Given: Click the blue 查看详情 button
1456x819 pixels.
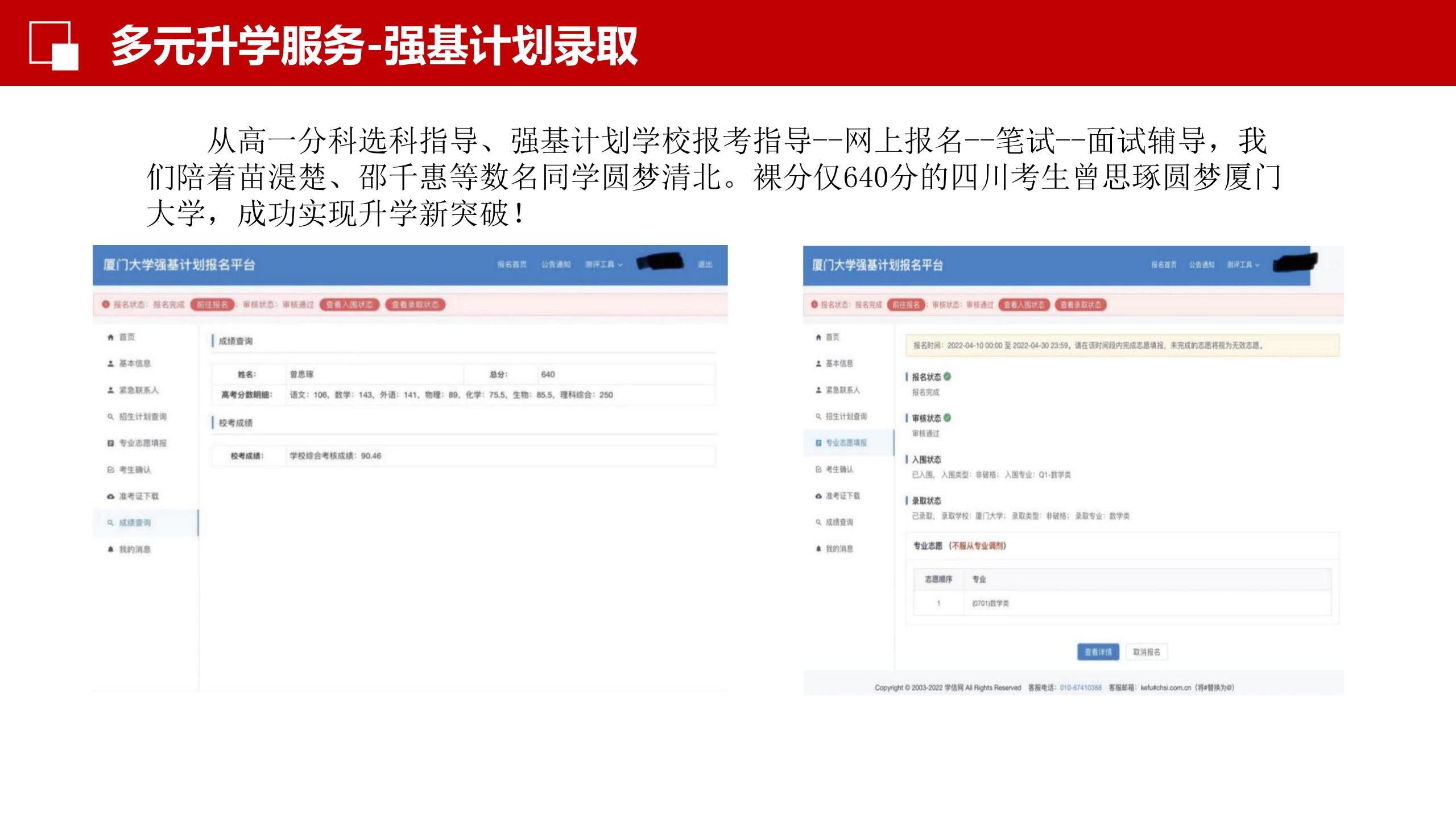Looking at the screenshot, I should coord(1098,652).
